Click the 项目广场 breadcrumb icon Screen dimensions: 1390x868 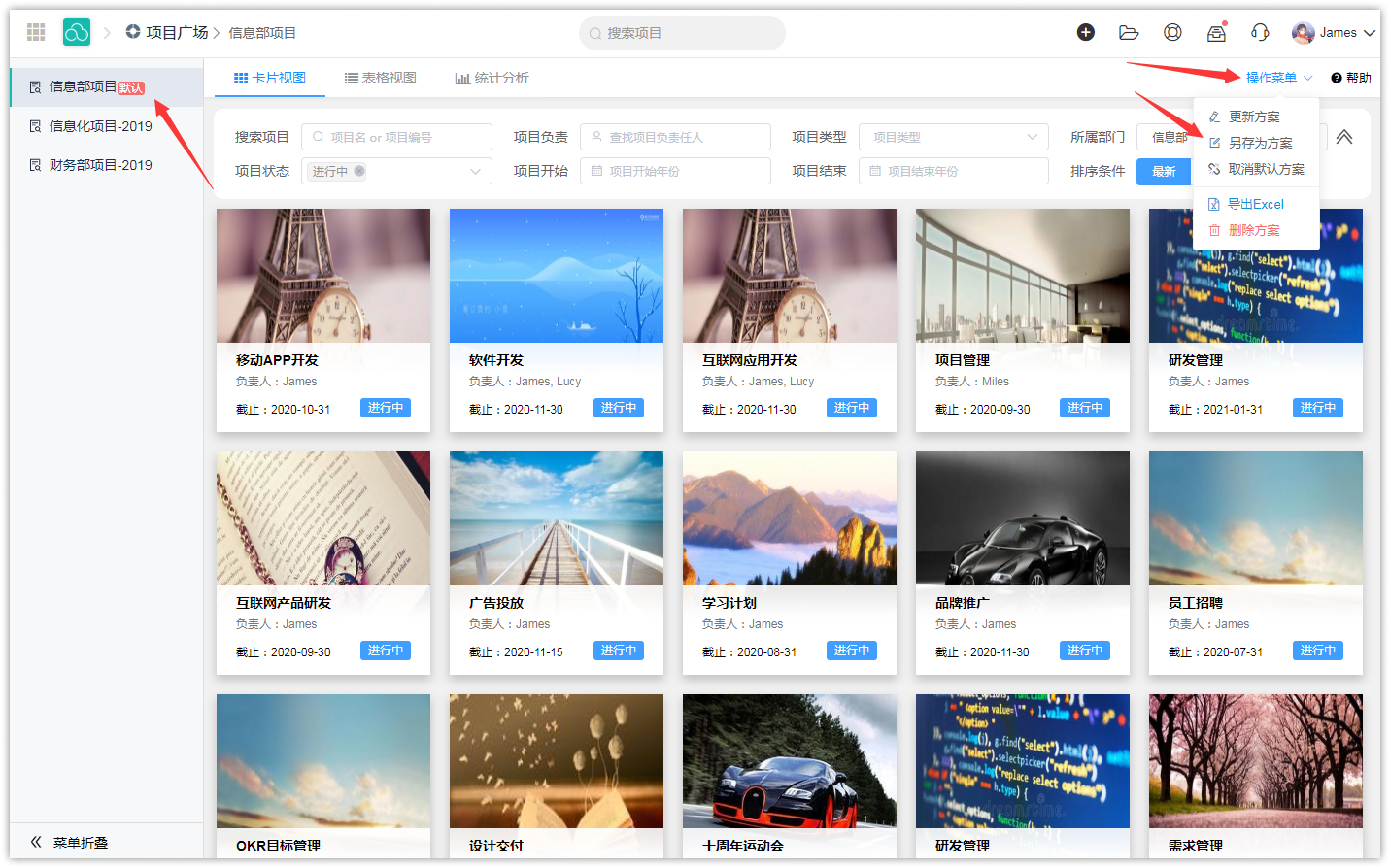point(133,32)
